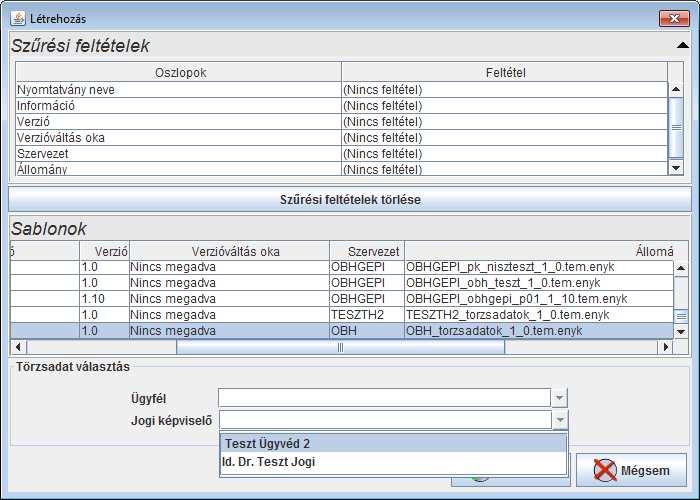Select the Szervezet filter row
The image size is (700, 500).
(x=342, y=154)
